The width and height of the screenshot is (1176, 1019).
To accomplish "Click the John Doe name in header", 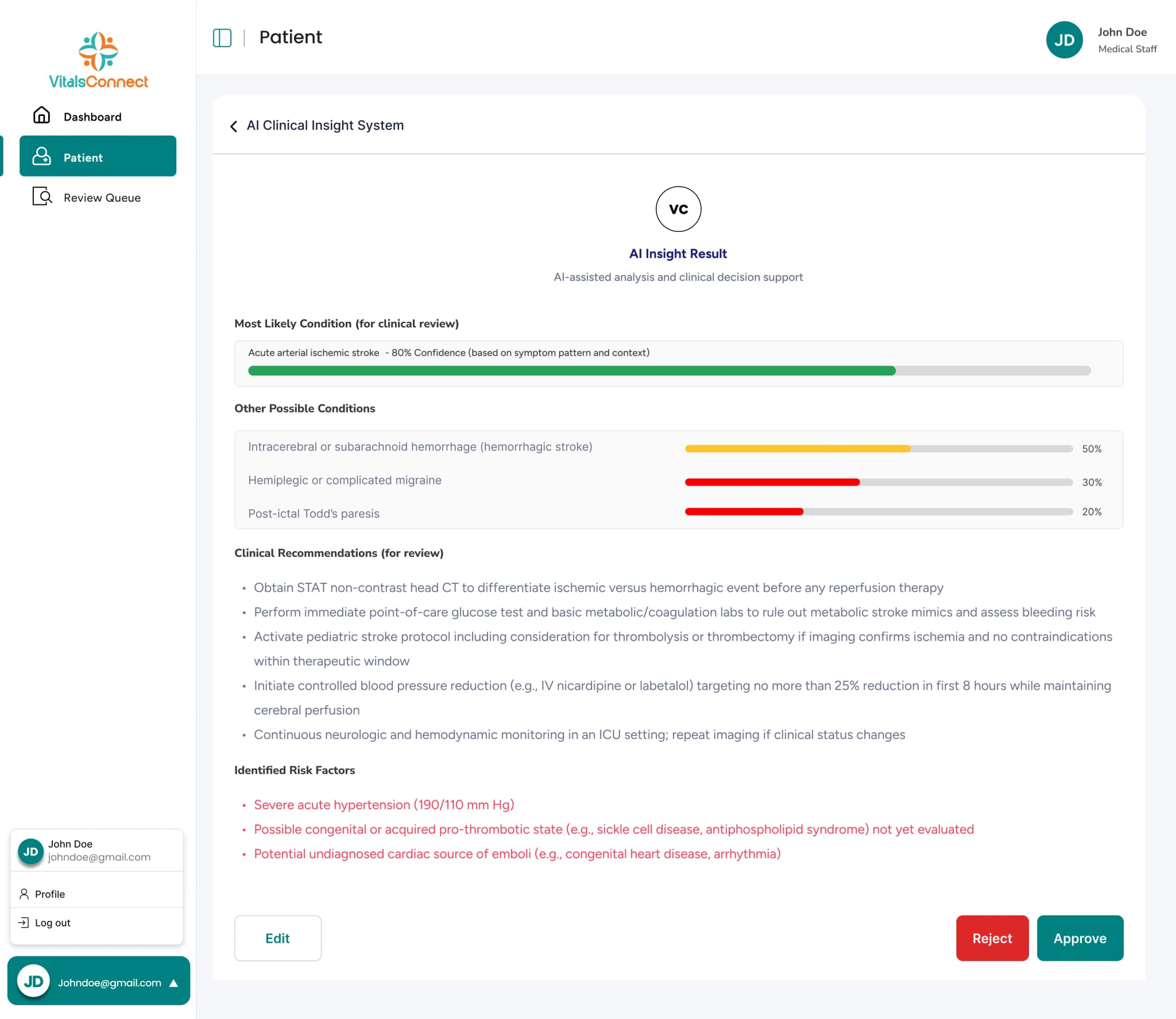I will pyautogui.click(x=1123, y=32).
